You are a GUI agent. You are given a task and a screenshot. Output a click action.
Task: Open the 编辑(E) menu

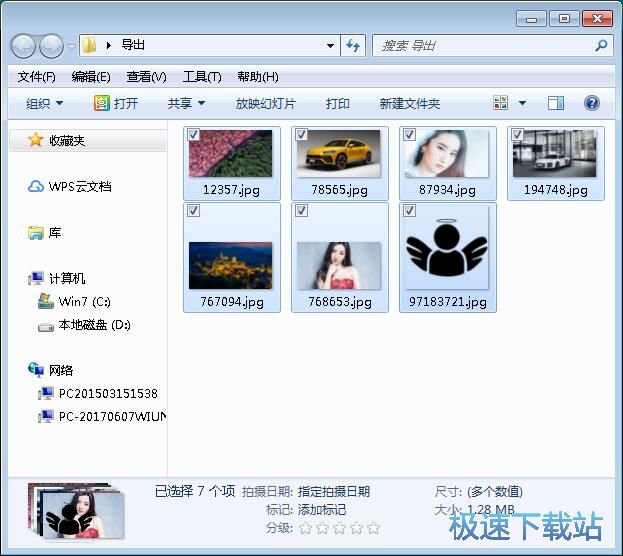coord(91,77)
